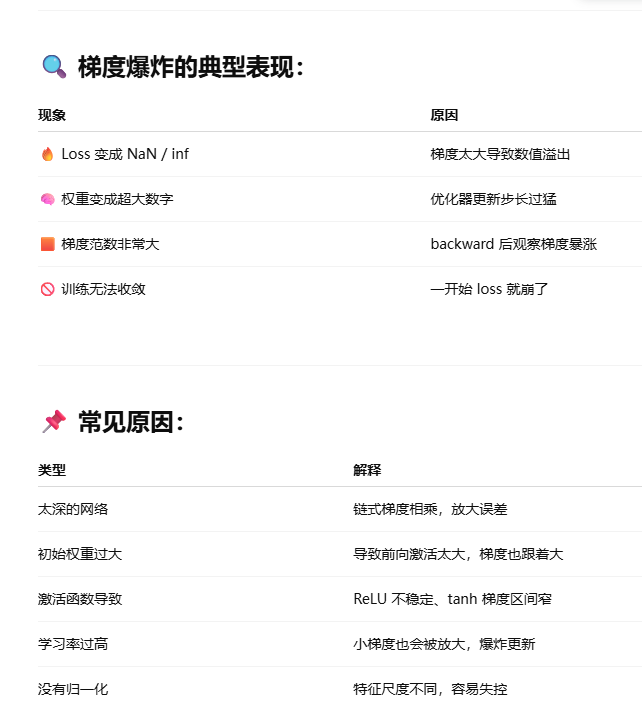Screen dimensions: 642x716
Task: Click the cell 激活函数导致
Action: (80, 599)
